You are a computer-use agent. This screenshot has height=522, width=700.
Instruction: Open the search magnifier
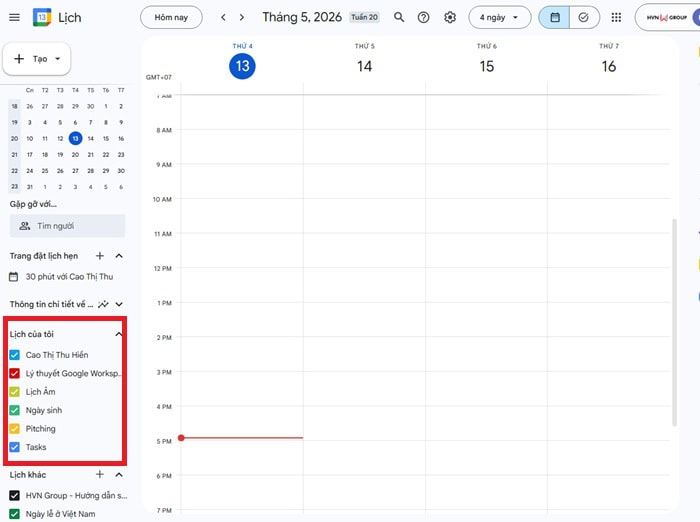pos(399,17)
